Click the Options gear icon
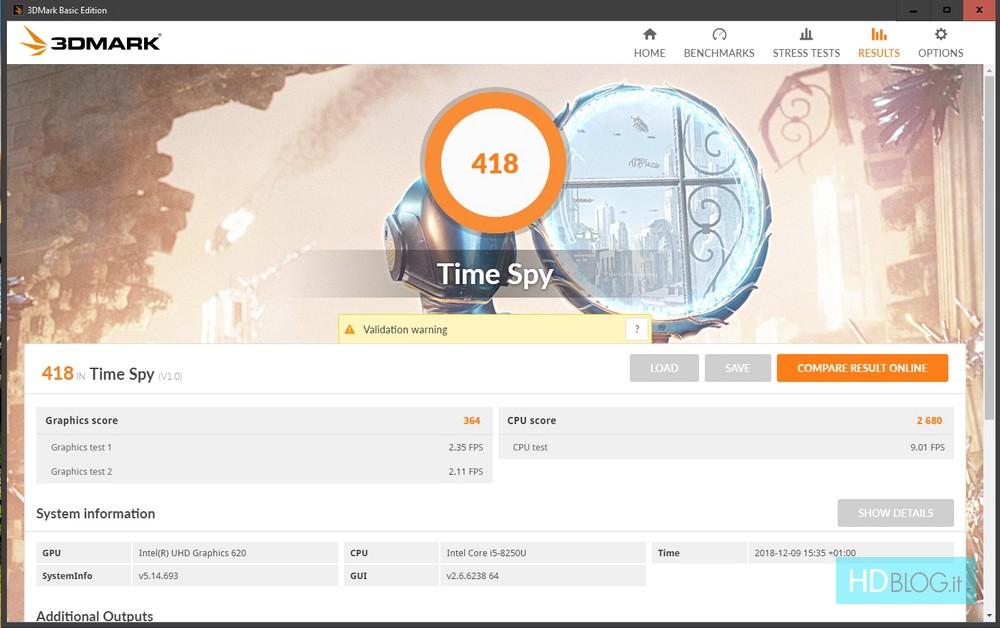This screenshot has height=628, width=1000. (x=941, y=34)
